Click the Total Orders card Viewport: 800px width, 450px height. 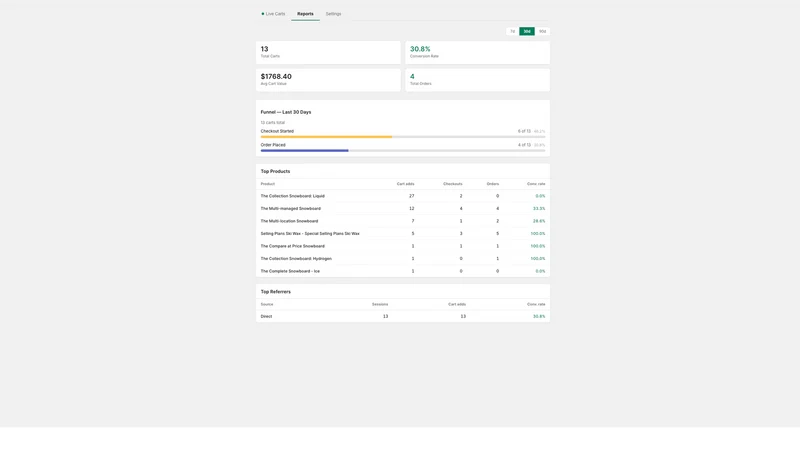click(x=478, y=80)
